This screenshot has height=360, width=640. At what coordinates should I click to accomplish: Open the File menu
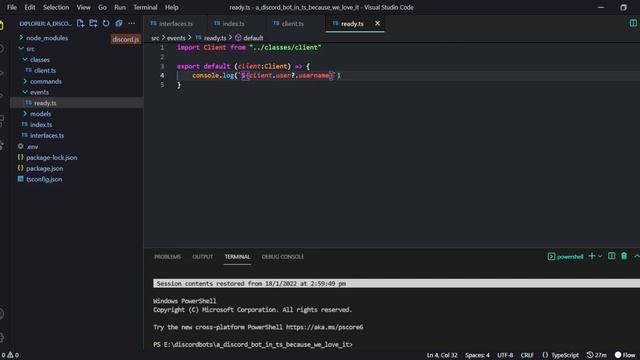tap(12, 7)
